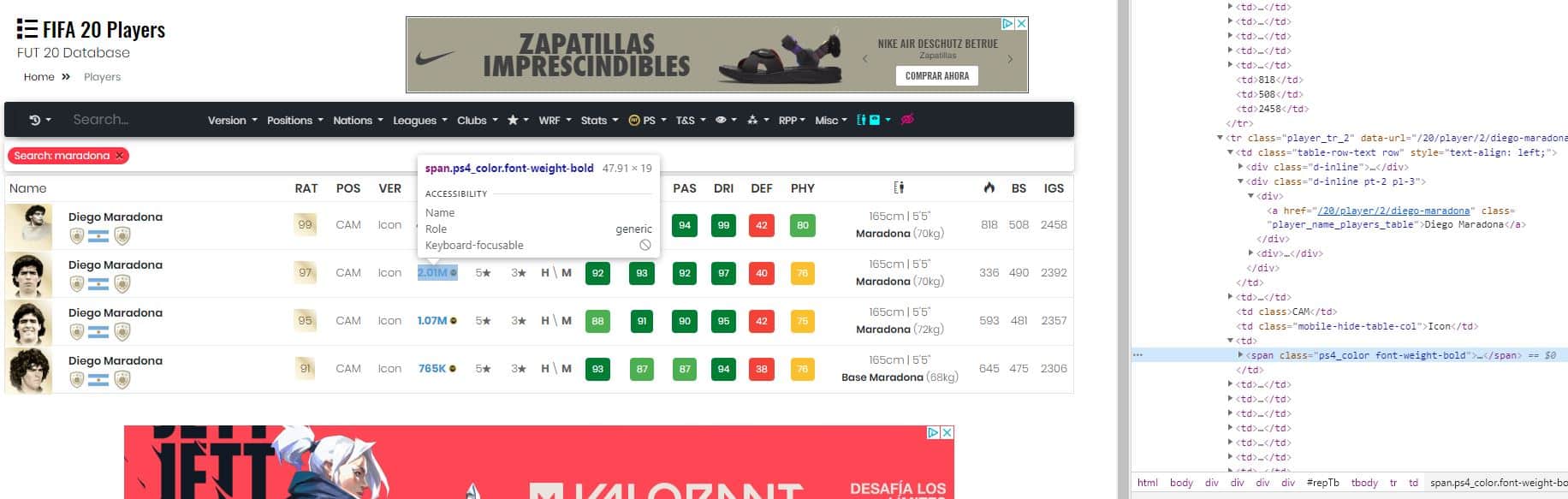
Task: Click the coin icon beside 1.07M price
Action: click(454, 321)
